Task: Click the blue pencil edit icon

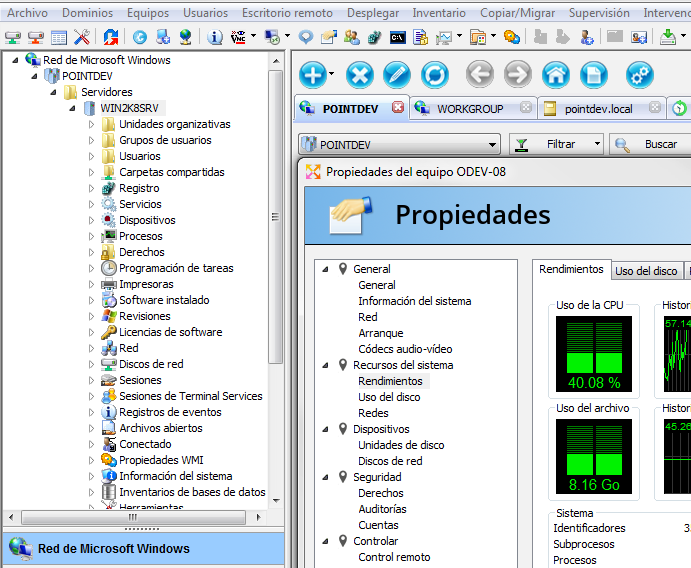Action: [x=397, y=75]
